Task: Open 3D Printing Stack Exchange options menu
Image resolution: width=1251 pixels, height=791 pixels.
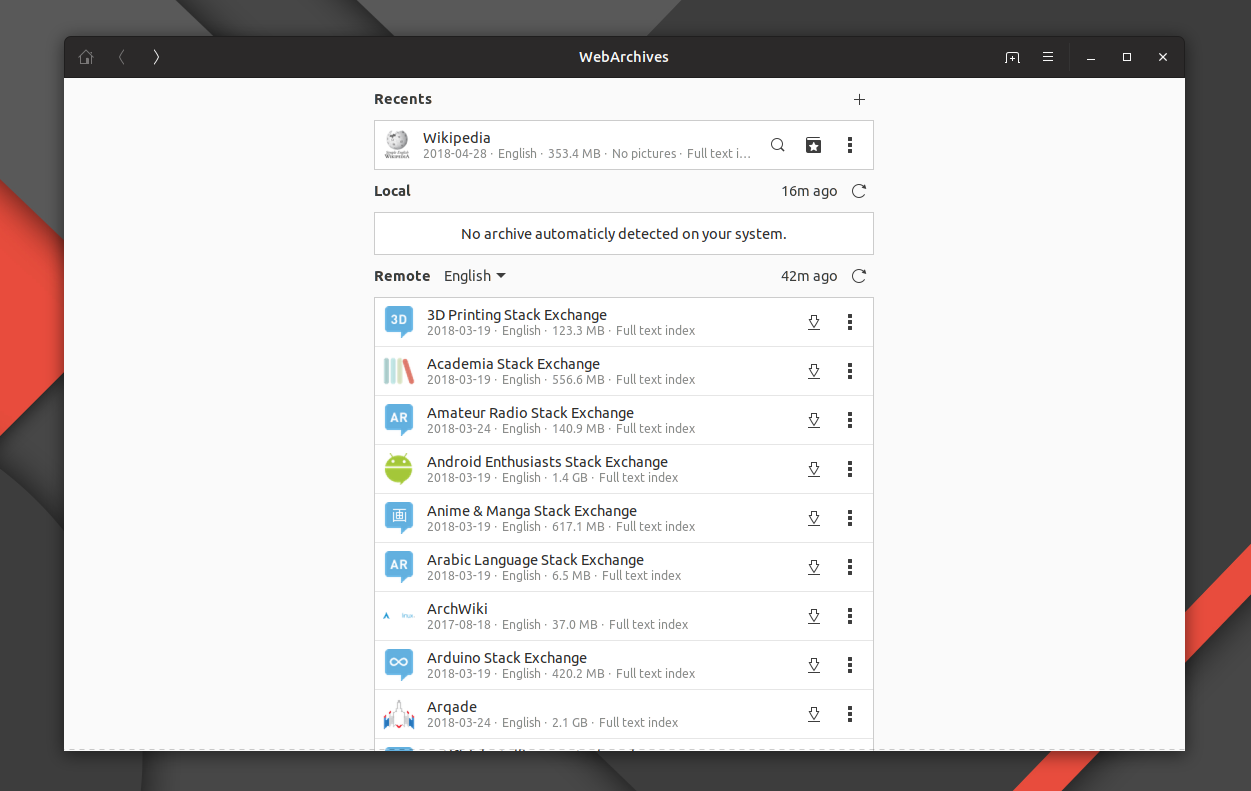Action: 850,322
